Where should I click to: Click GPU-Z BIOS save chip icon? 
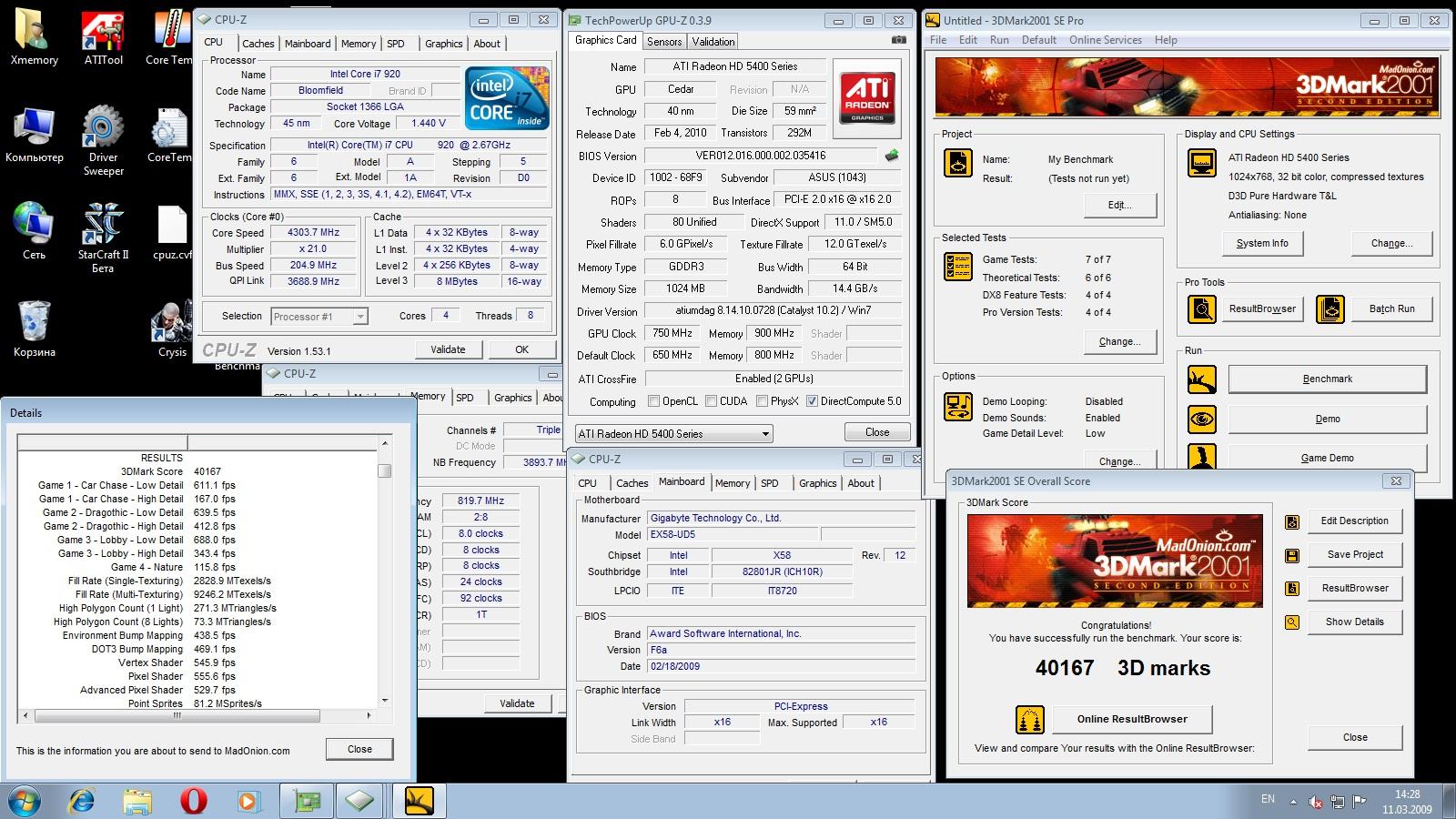click(x=892, y=156)
